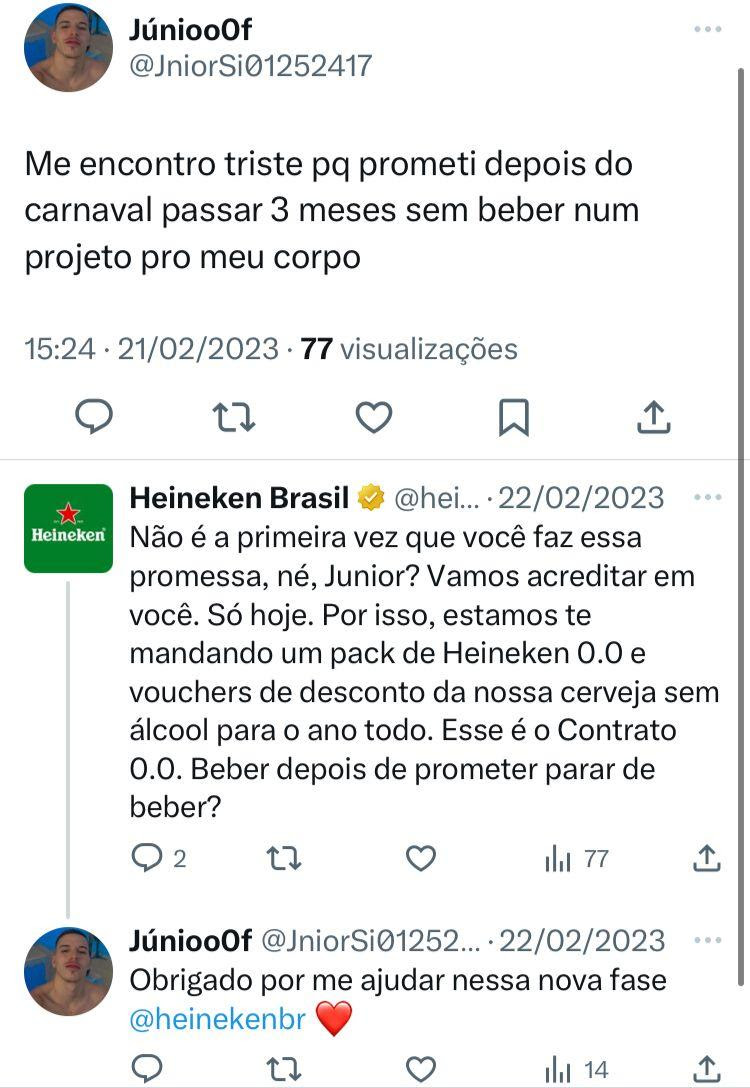Open Heineken Brasil profile picture
The image size is (750, 1088).
pyautogui.click(x=68, y=528)
